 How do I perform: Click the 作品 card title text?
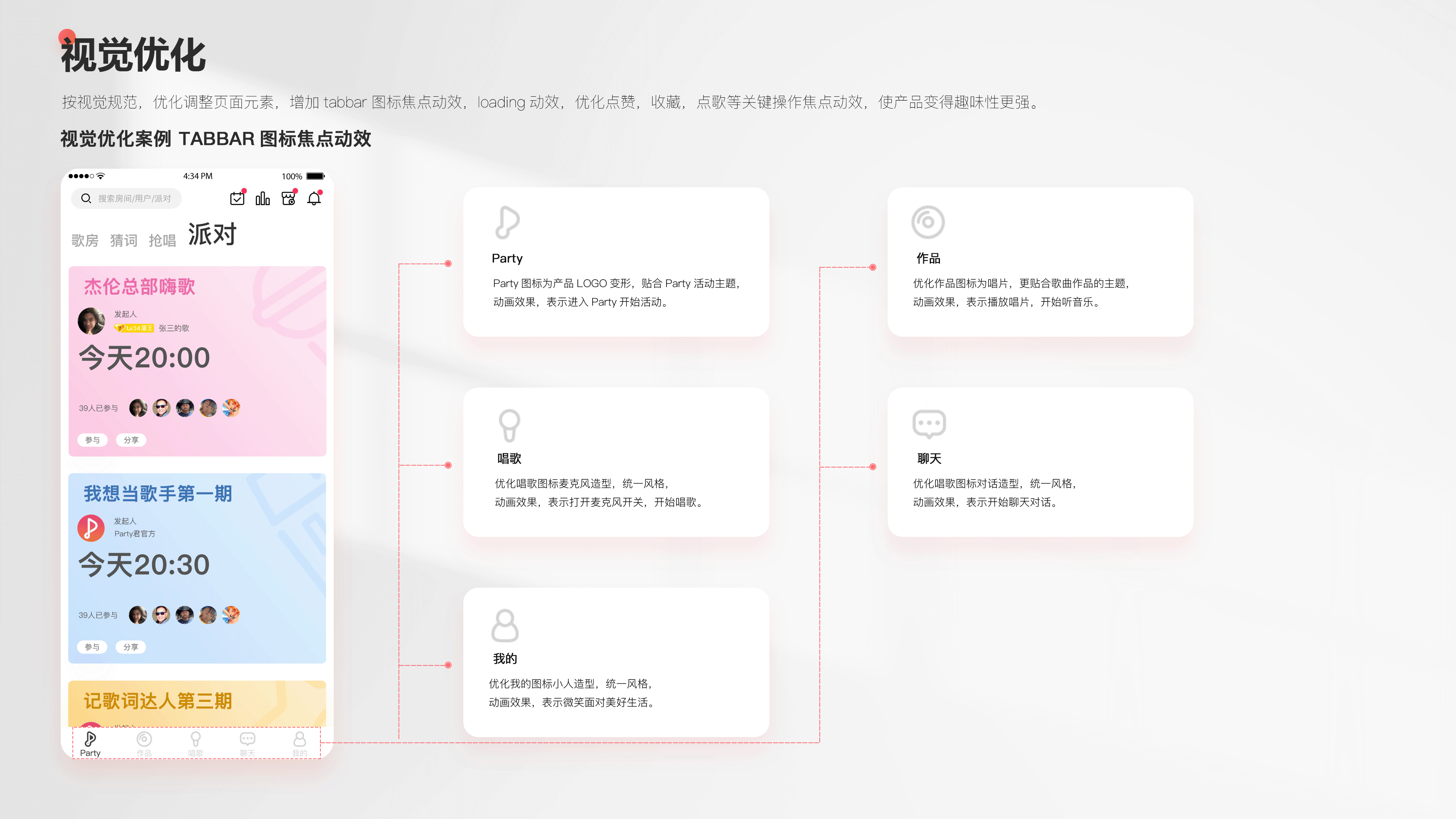point(928,258)
